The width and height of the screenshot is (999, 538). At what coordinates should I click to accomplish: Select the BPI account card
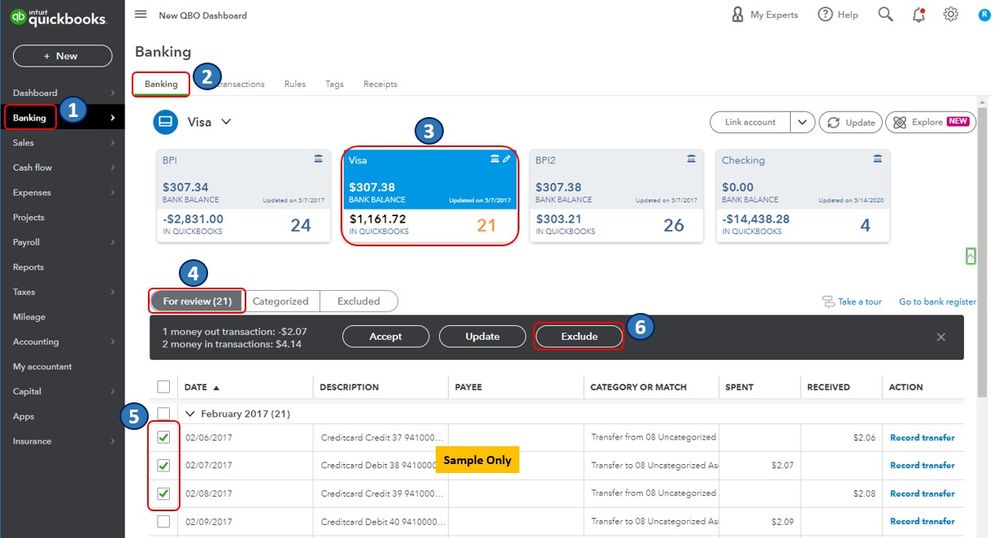pyautogui.click(x=243, y=196)
